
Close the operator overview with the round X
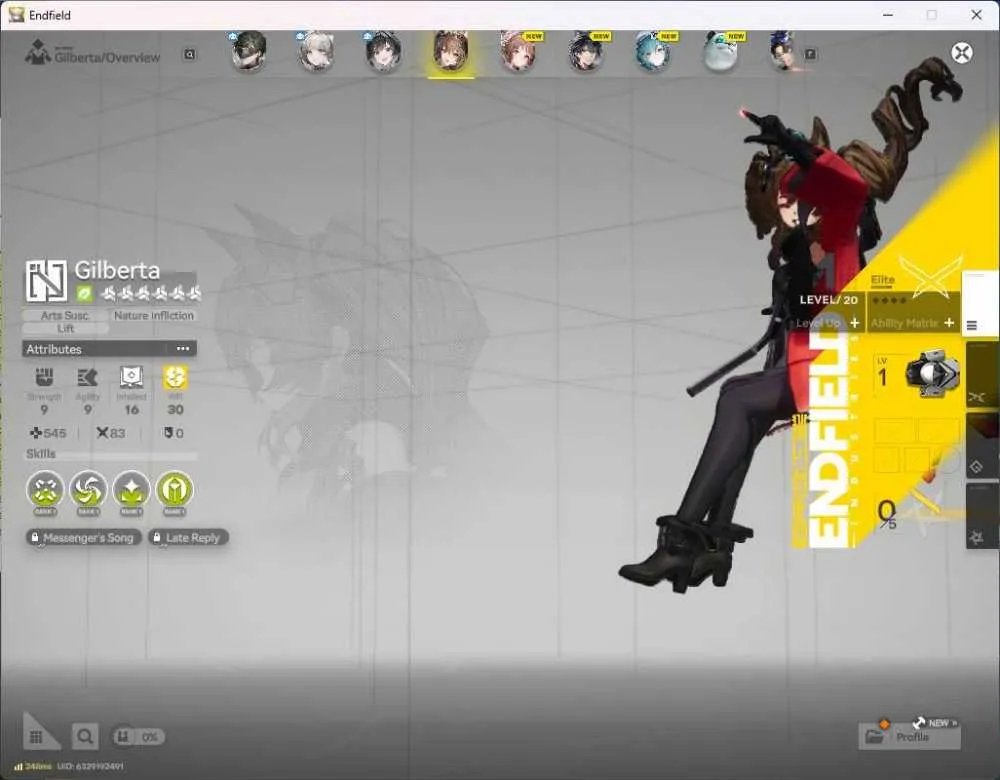[x=962, y=52]
